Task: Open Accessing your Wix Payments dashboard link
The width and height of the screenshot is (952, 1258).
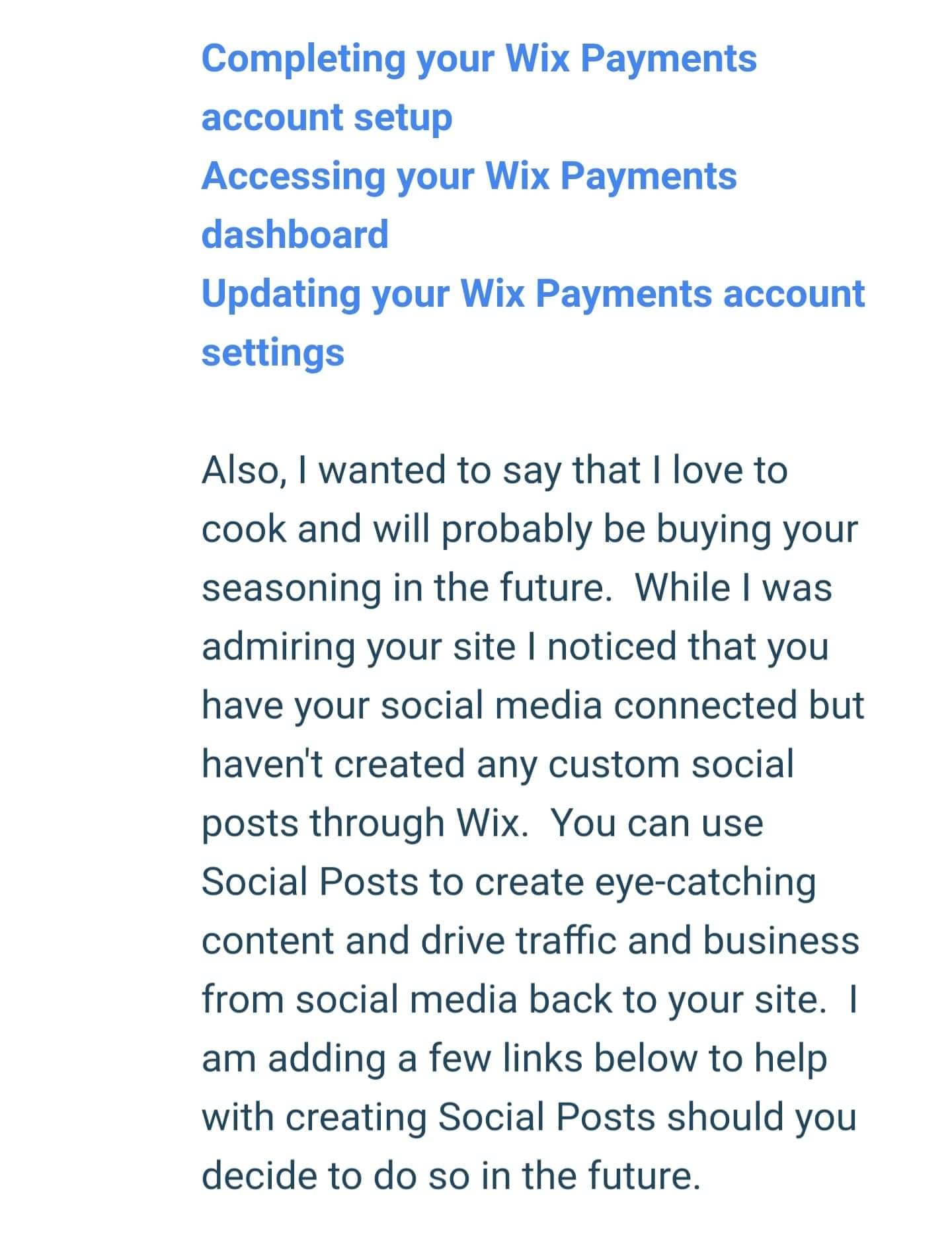Action: click(x=469, y=176)
